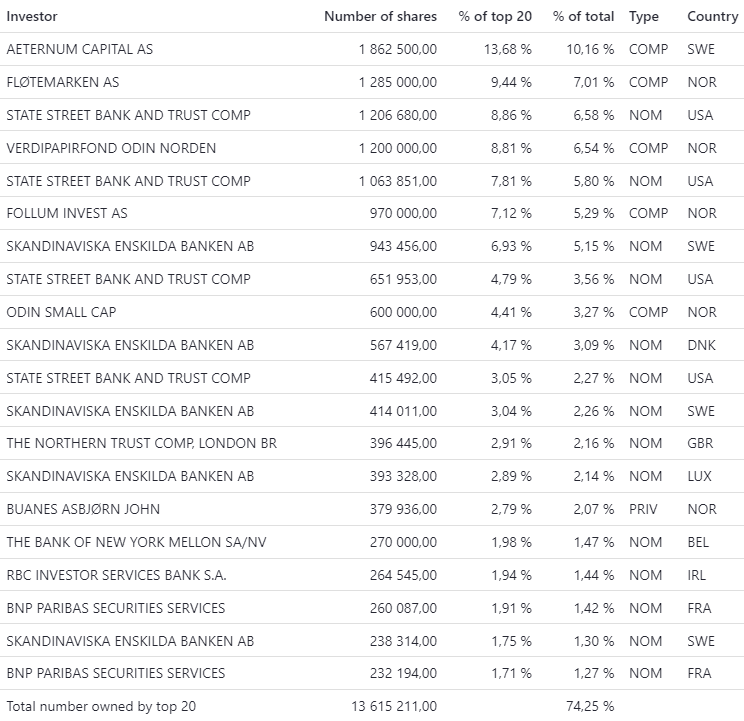Viewport: 744px width, 721px height.
Task: Click VERDIPAPIRFOND ODIN NORDEN investor name
Action: point(111,148)
